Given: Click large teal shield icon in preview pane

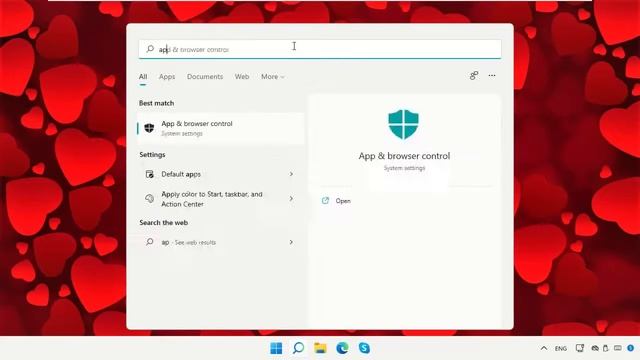Looking at the screenshot, I should point(403,124).
